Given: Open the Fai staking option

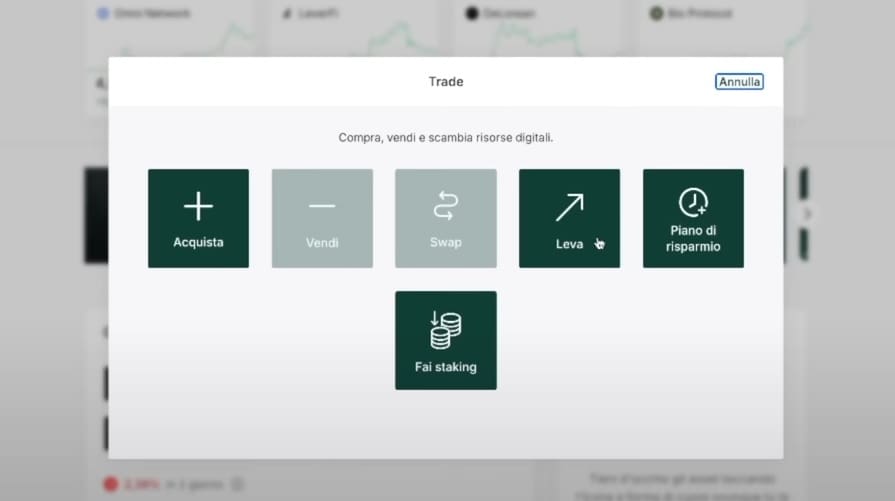Looking at the screenshot, I should [x=445, y=367].
